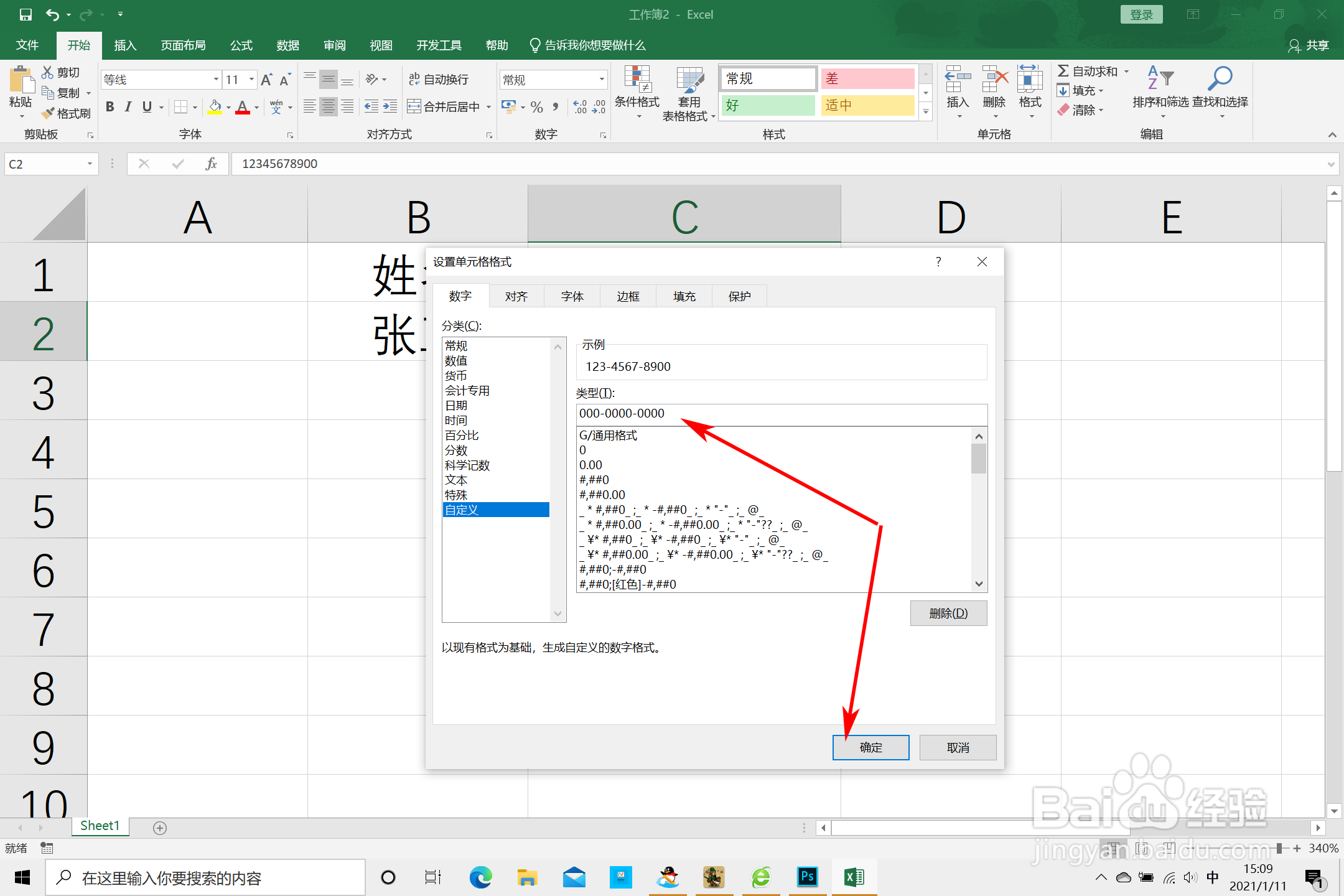Click the OK button in Format Cells dialog
Screen dimensions: 1344x896
point(870,747)
